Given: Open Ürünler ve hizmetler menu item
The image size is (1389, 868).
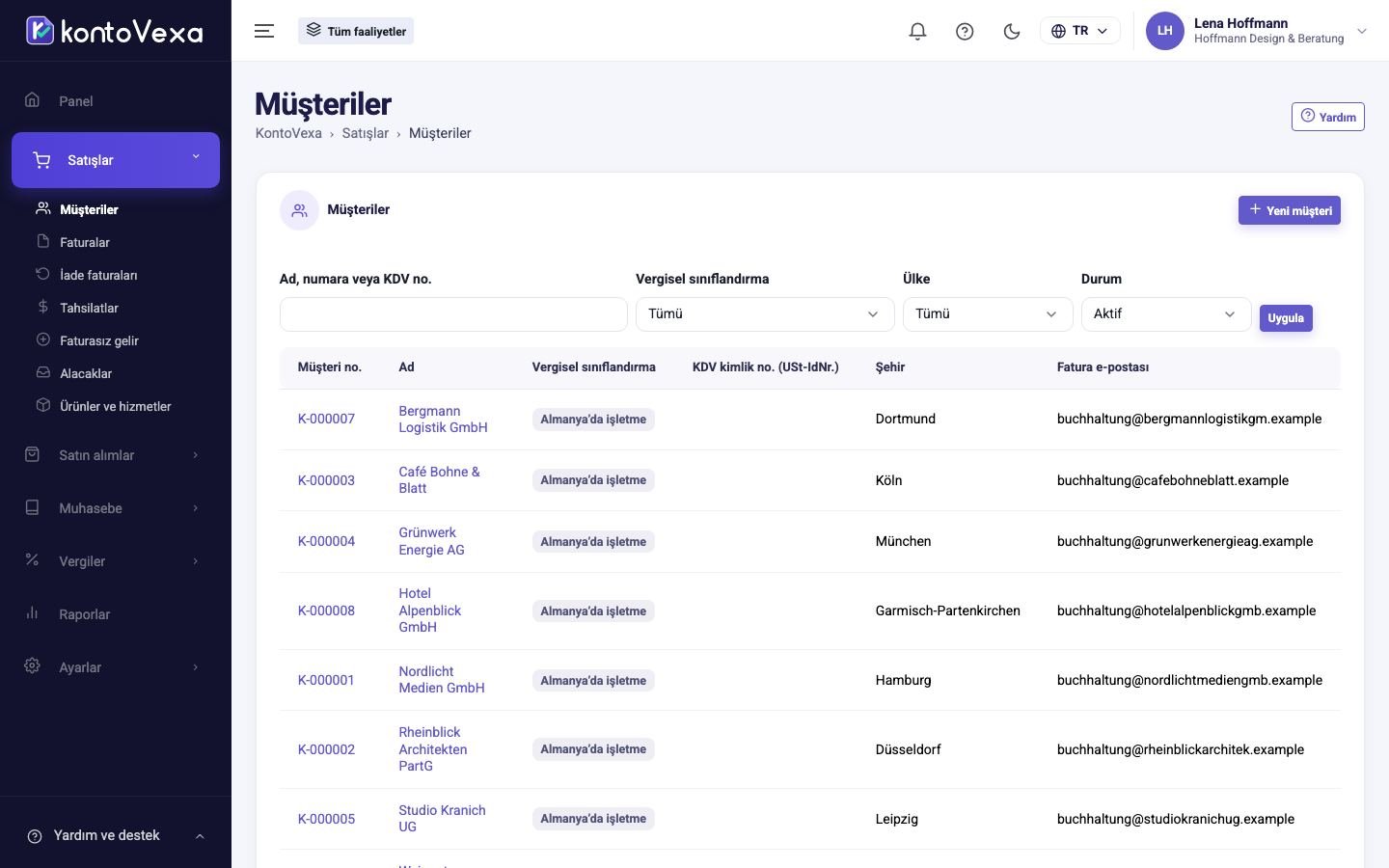Looking at the screenshot, I should click(115, 406).
